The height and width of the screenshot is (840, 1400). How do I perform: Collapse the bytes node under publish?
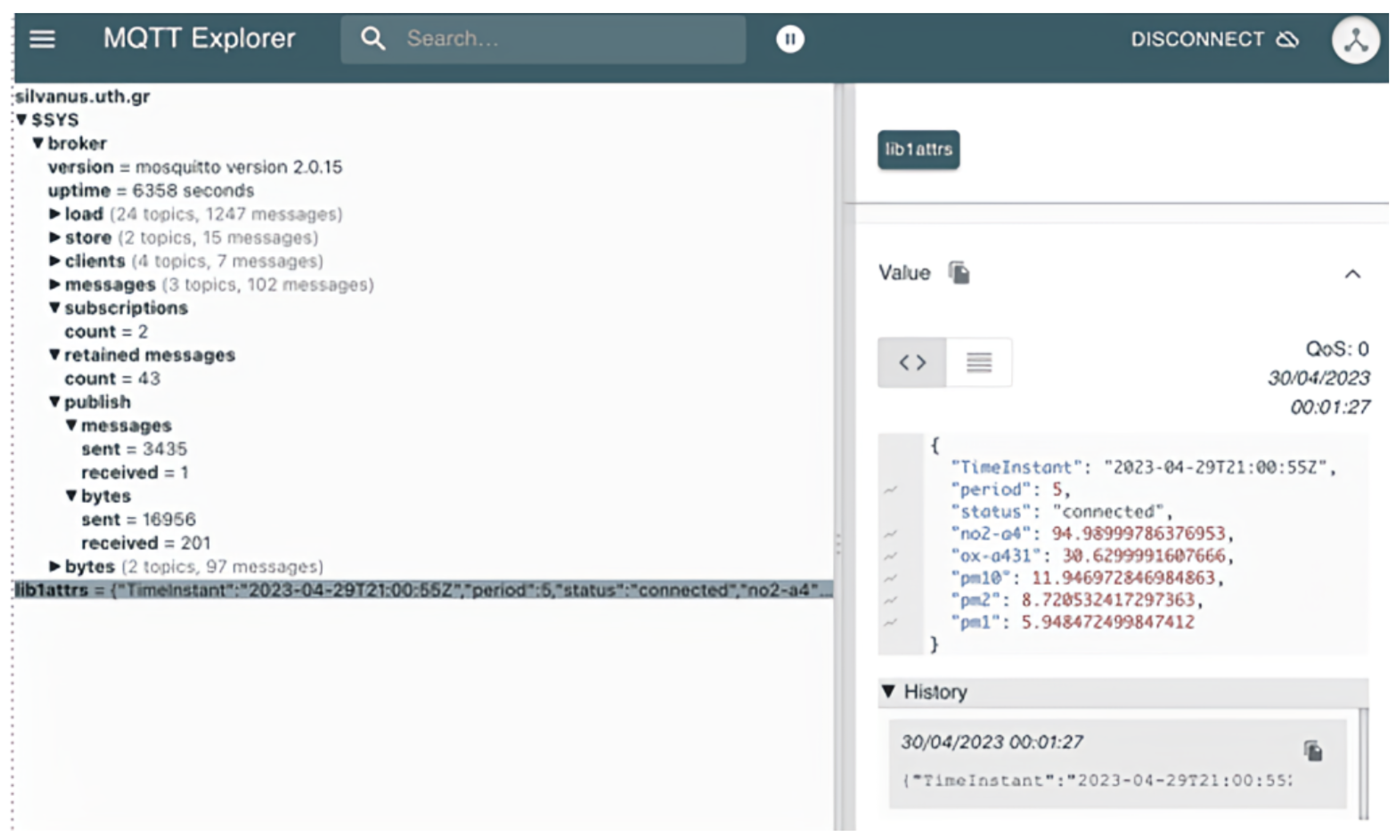[x=71, y=495]
